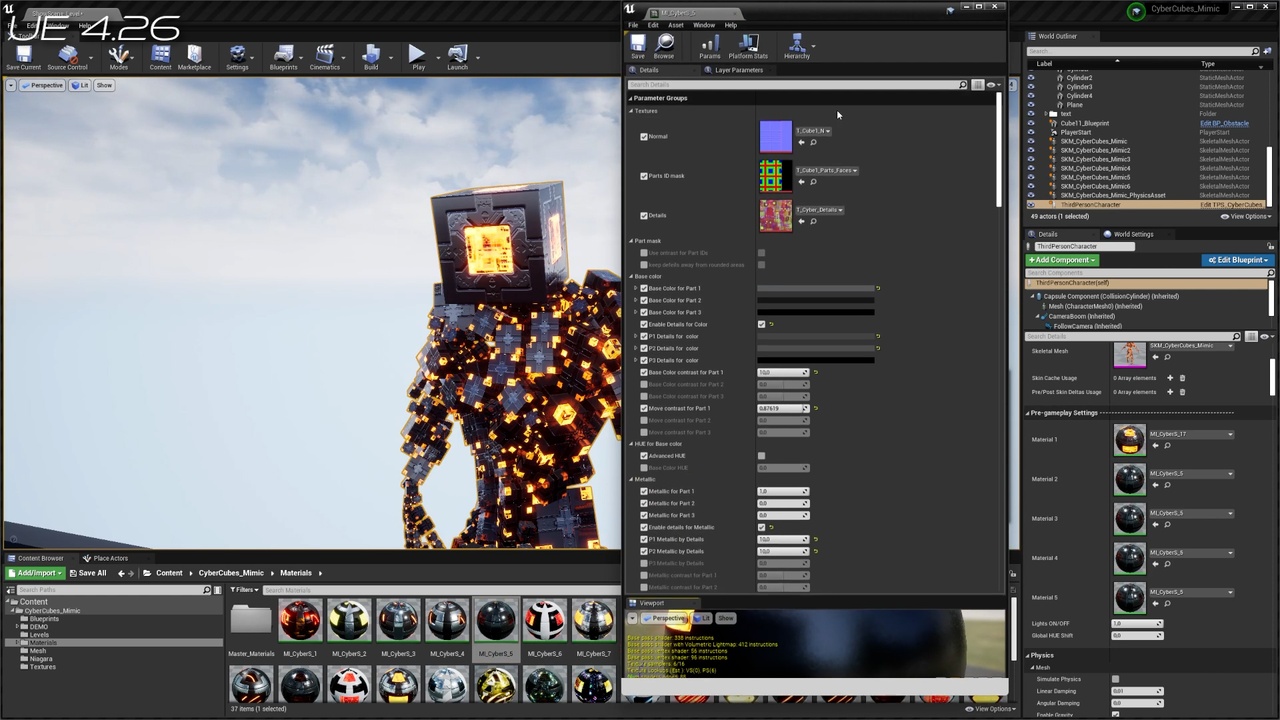Click the Play button in main toolbar
Image resolution: width=1280 pixels, height=720 pixels.
418,57
